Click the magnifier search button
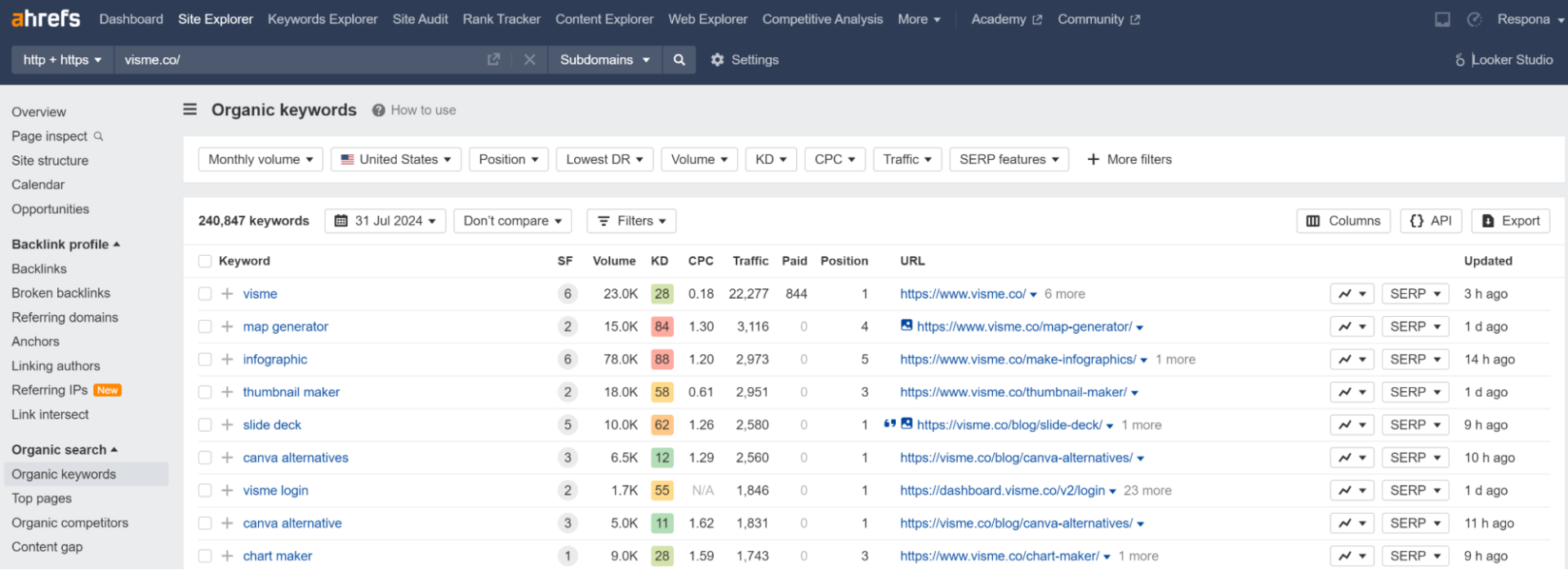The width and height of the screenshot is (1568, 570). coord(679,60)
